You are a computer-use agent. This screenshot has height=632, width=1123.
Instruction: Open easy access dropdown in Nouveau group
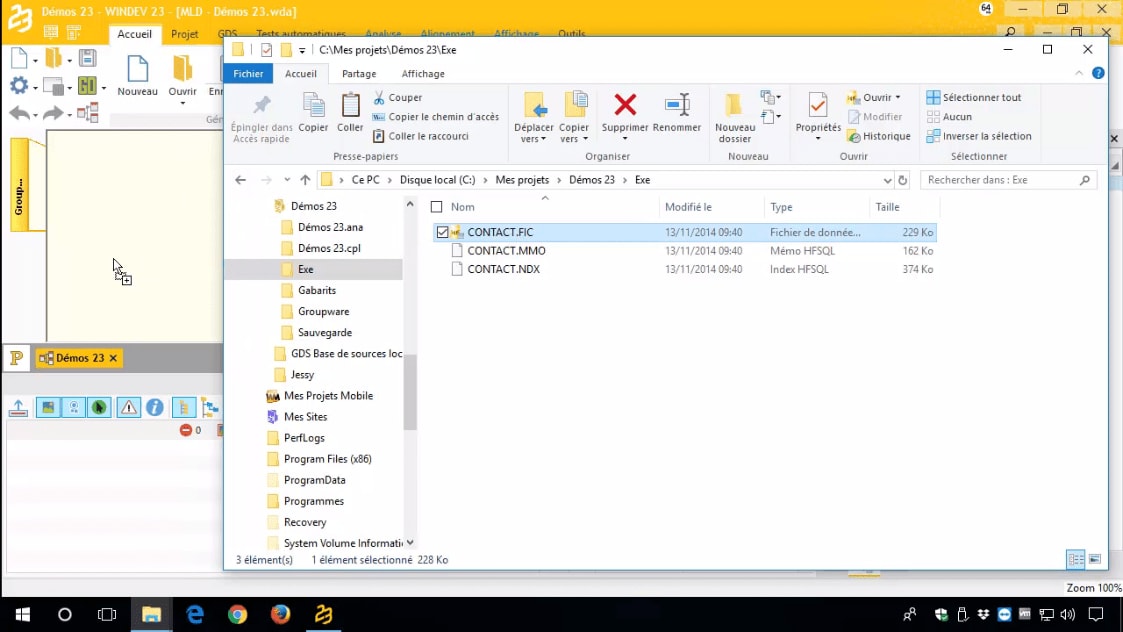[x=771, y=117]
